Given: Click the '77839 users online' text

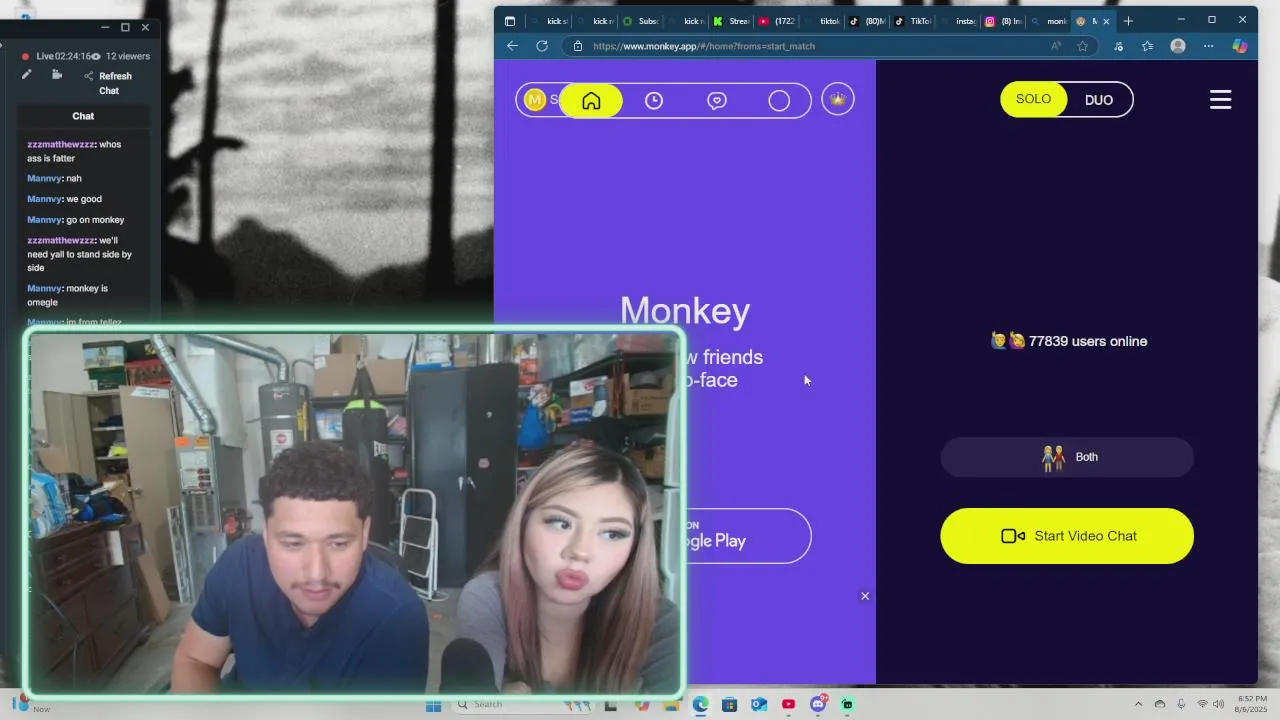Looking at the screenshot, I should pyautogui.click(x=1088, y=341).
